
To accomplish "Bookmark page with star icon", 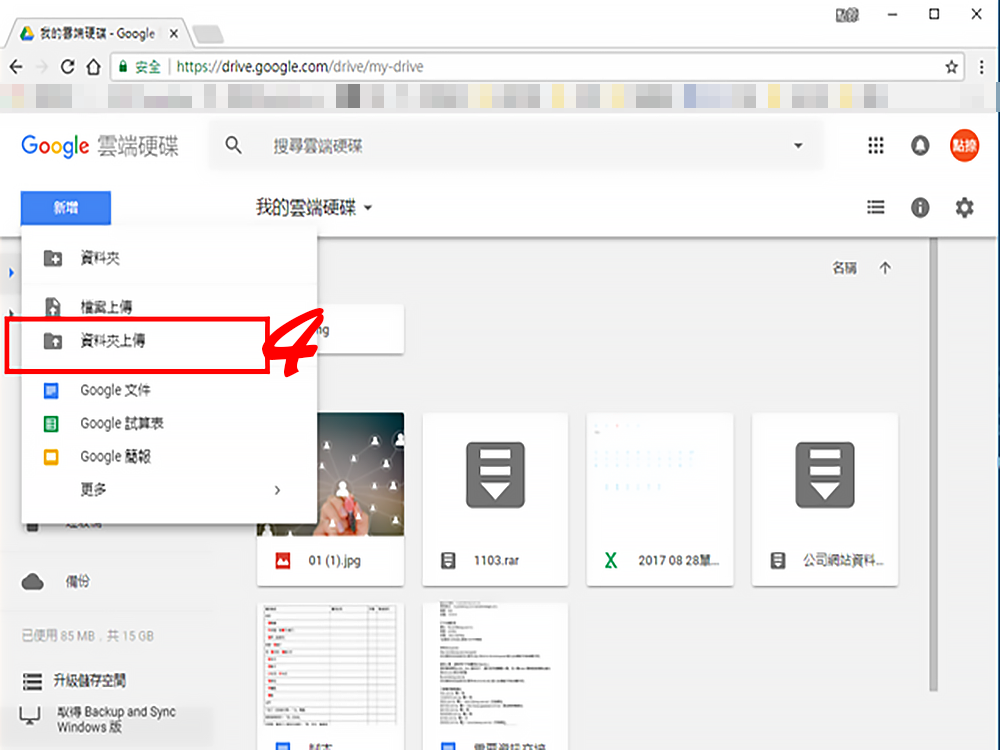I will click(952, 67).
